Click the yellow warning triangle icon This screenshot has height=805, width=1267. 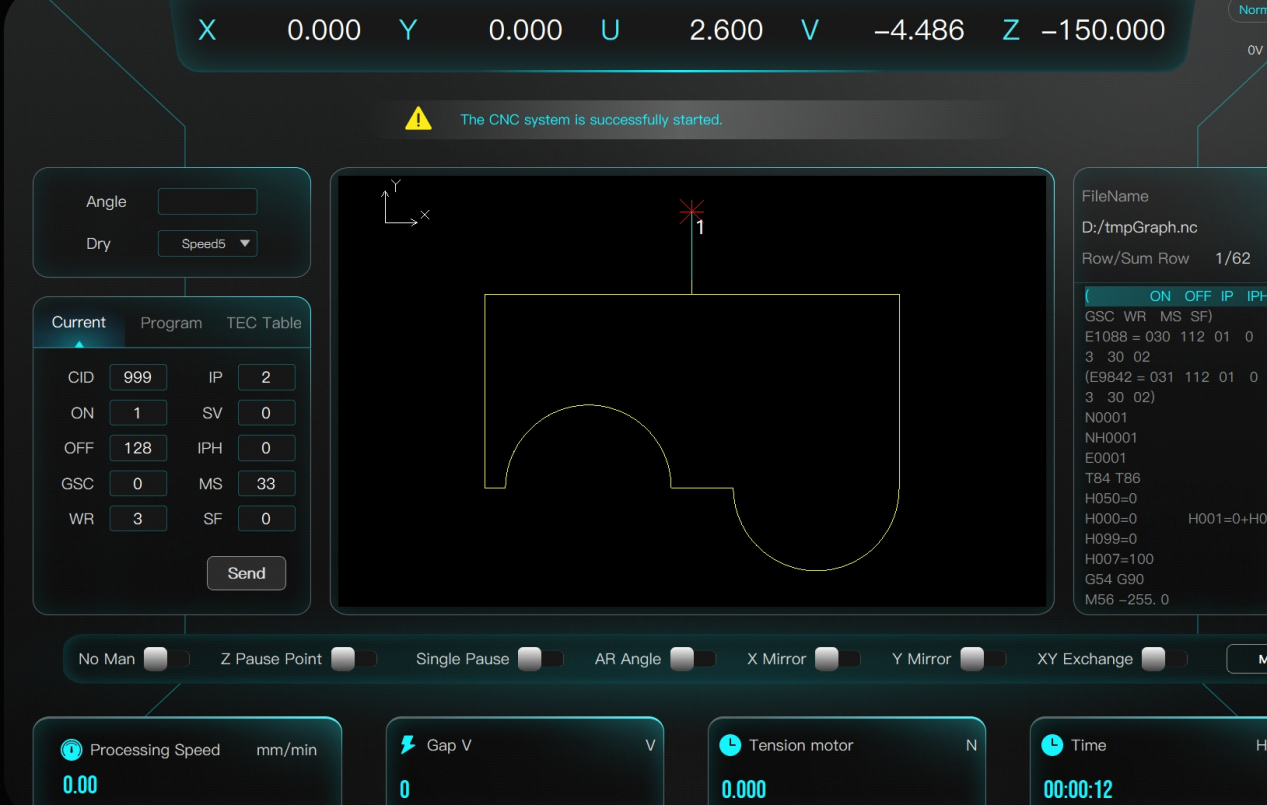click(418, 119)
